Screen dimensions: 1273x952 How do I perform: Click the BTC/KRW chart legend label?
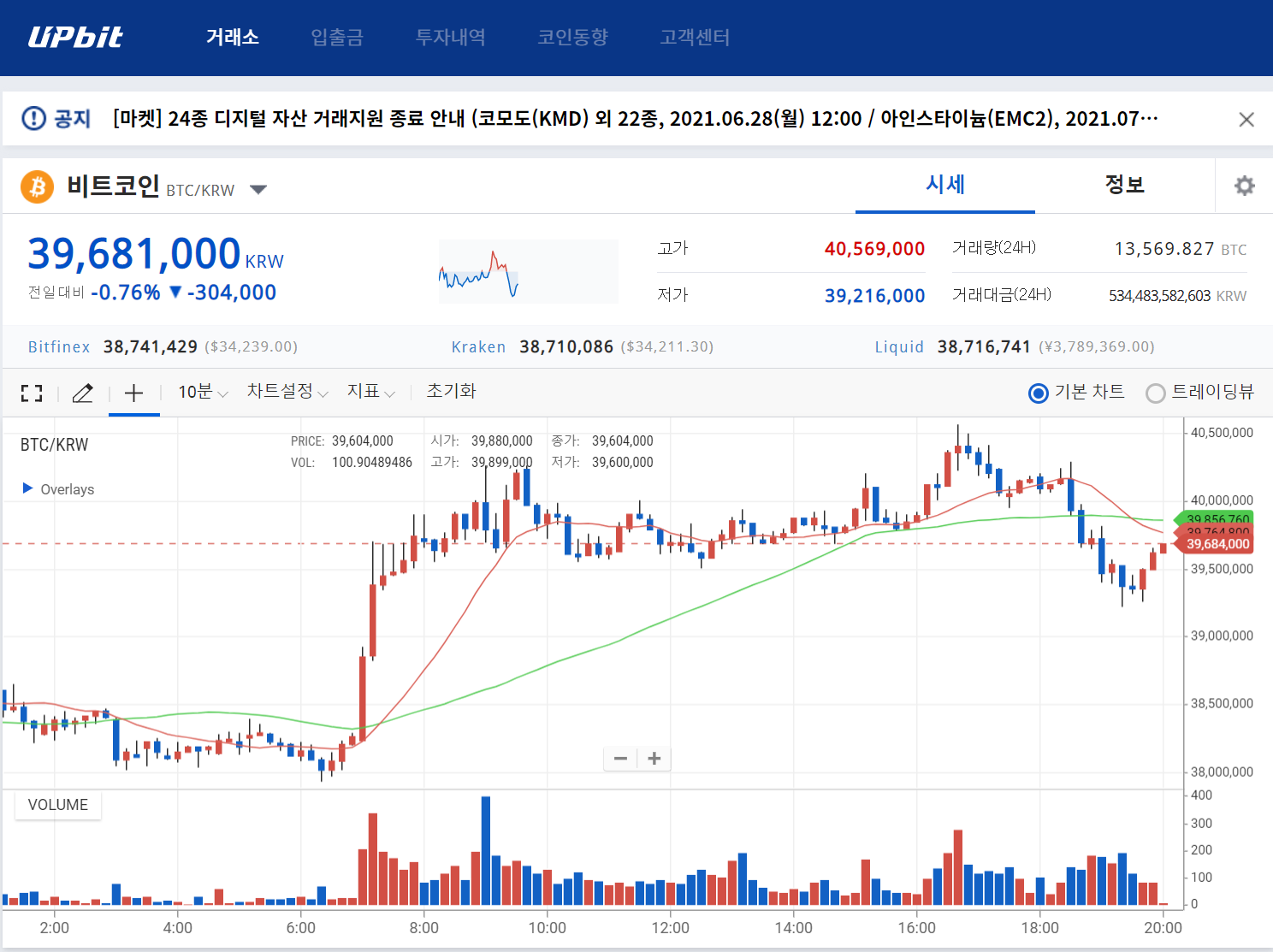tap(54, 445)
